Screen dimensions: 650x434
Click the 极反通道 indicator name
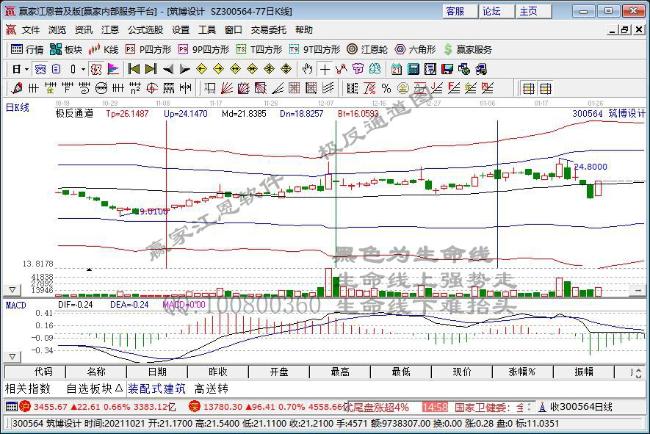click(x=75, y=114)
